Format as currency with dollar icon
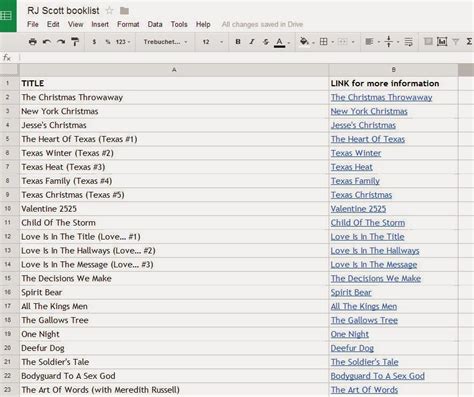Screen dimensions: 474x397 tap(94, 42)
